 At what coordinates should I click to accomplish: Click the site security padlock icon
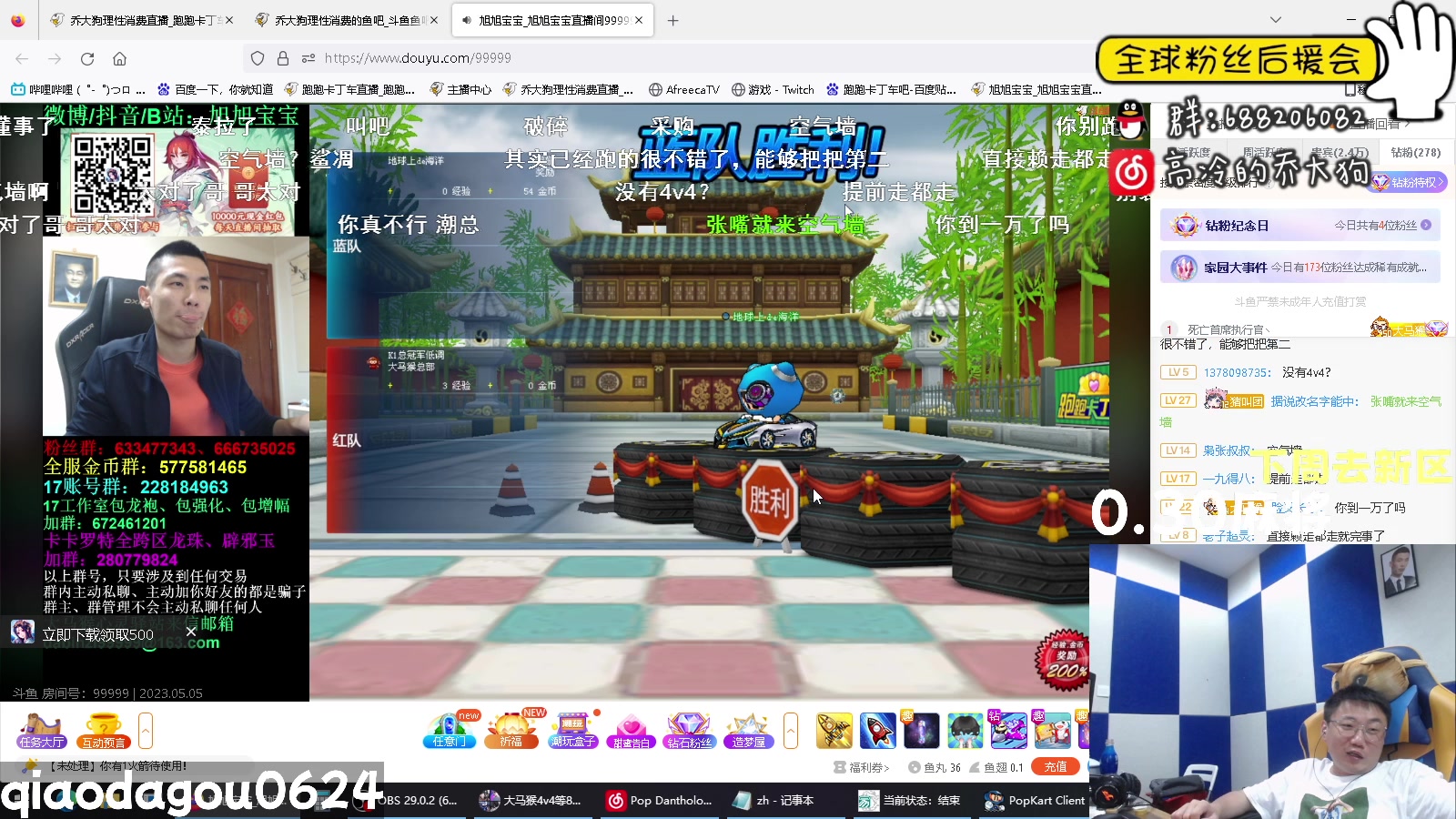283,58
